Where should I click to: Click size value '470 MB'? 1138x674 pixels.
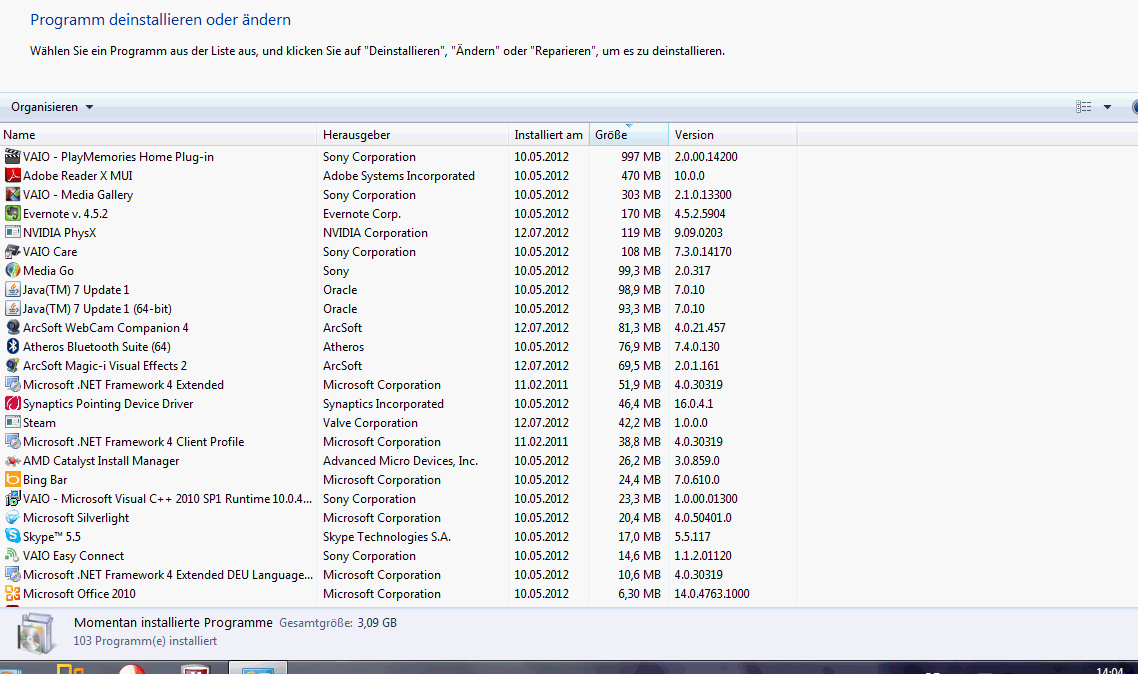(641, 176)
